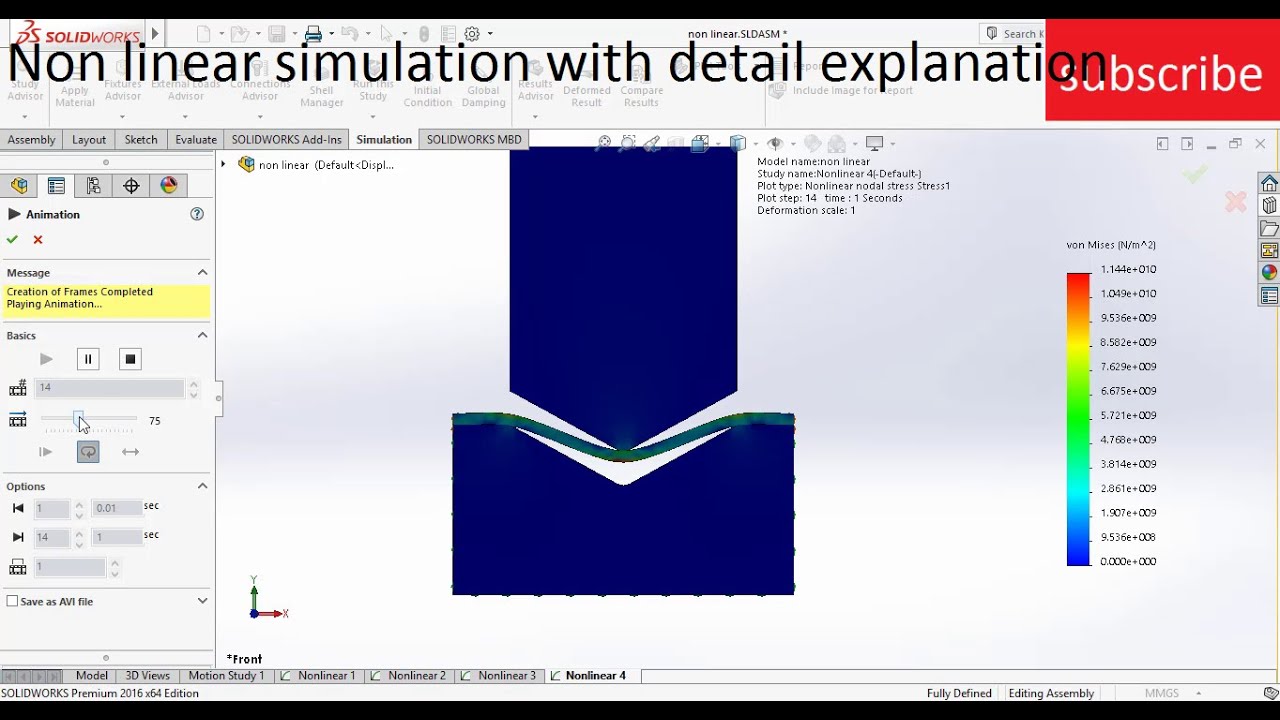Open the DisplayManager color ball tab

[x=169, y=185]
